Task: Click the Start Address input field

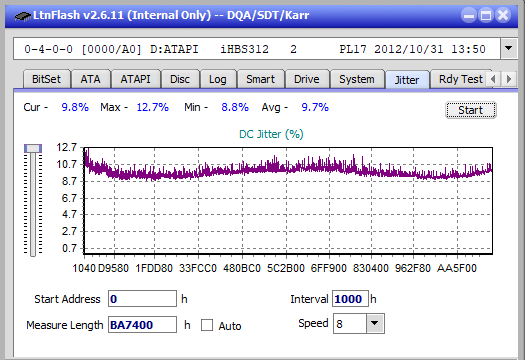Action: pos(142,299)
